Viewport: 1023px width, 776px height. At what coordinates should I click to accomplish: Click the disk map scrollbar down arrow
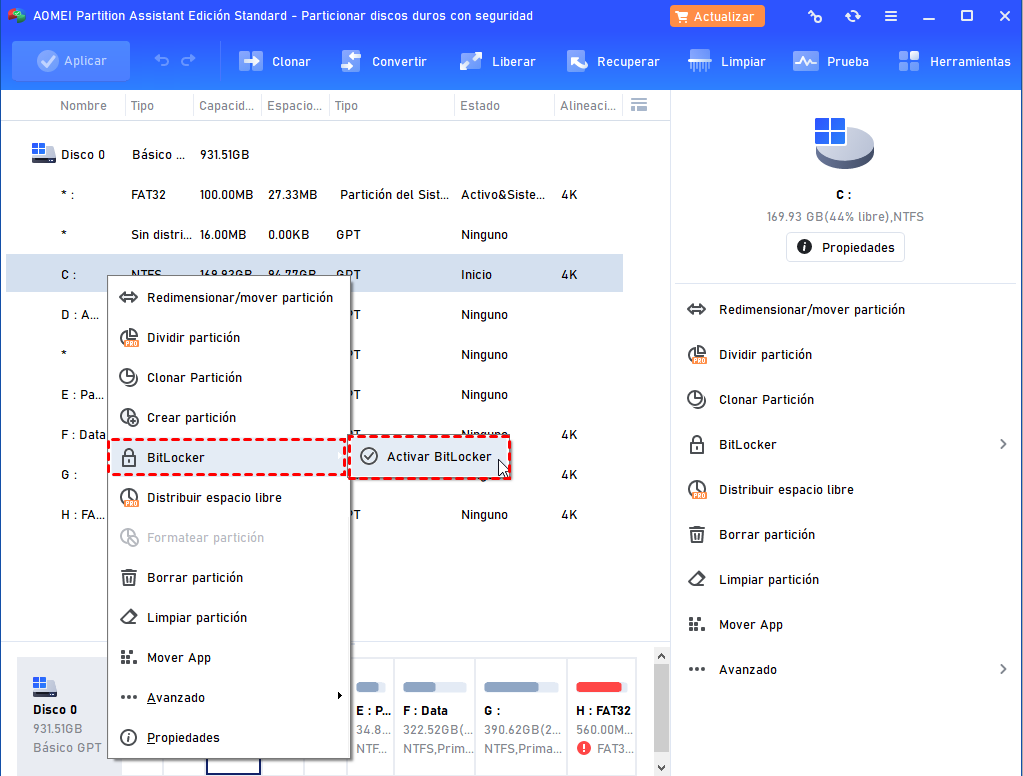pyautogui.click(x=661, y=768)
